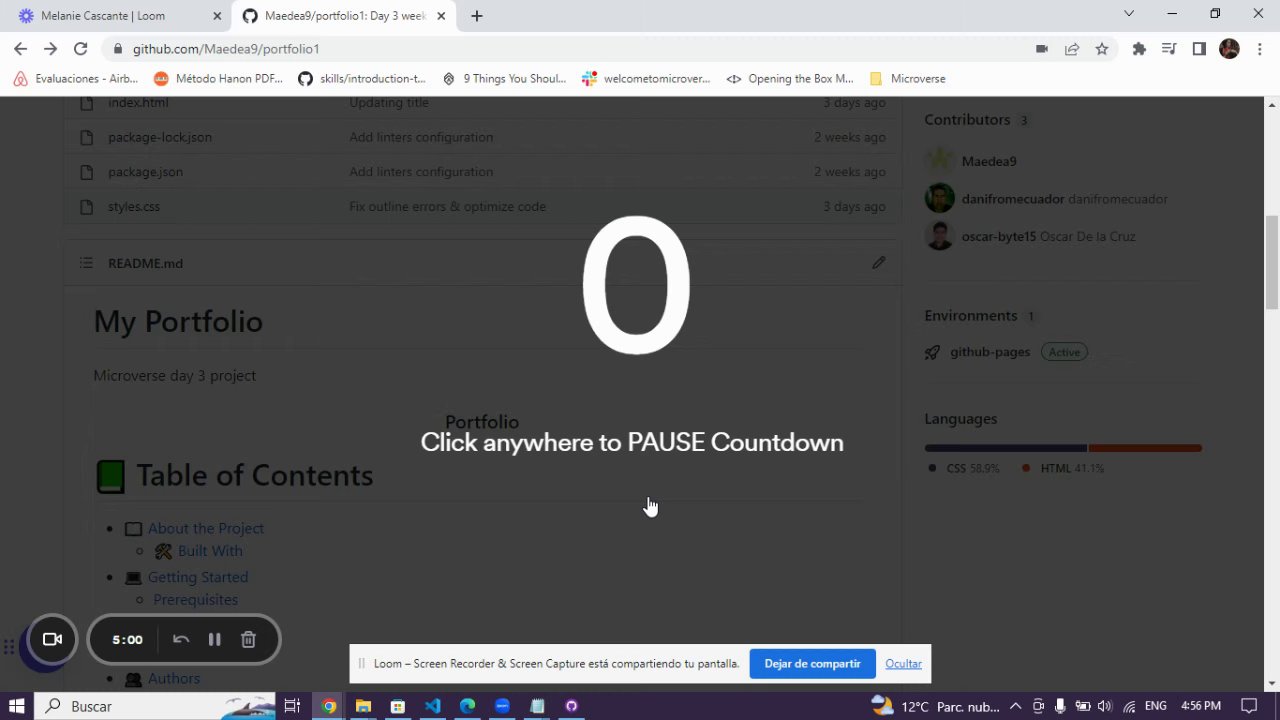The image size is (1280, 720).
Task: Click Dejar de compartir button
Action: [x=812, y=664]
